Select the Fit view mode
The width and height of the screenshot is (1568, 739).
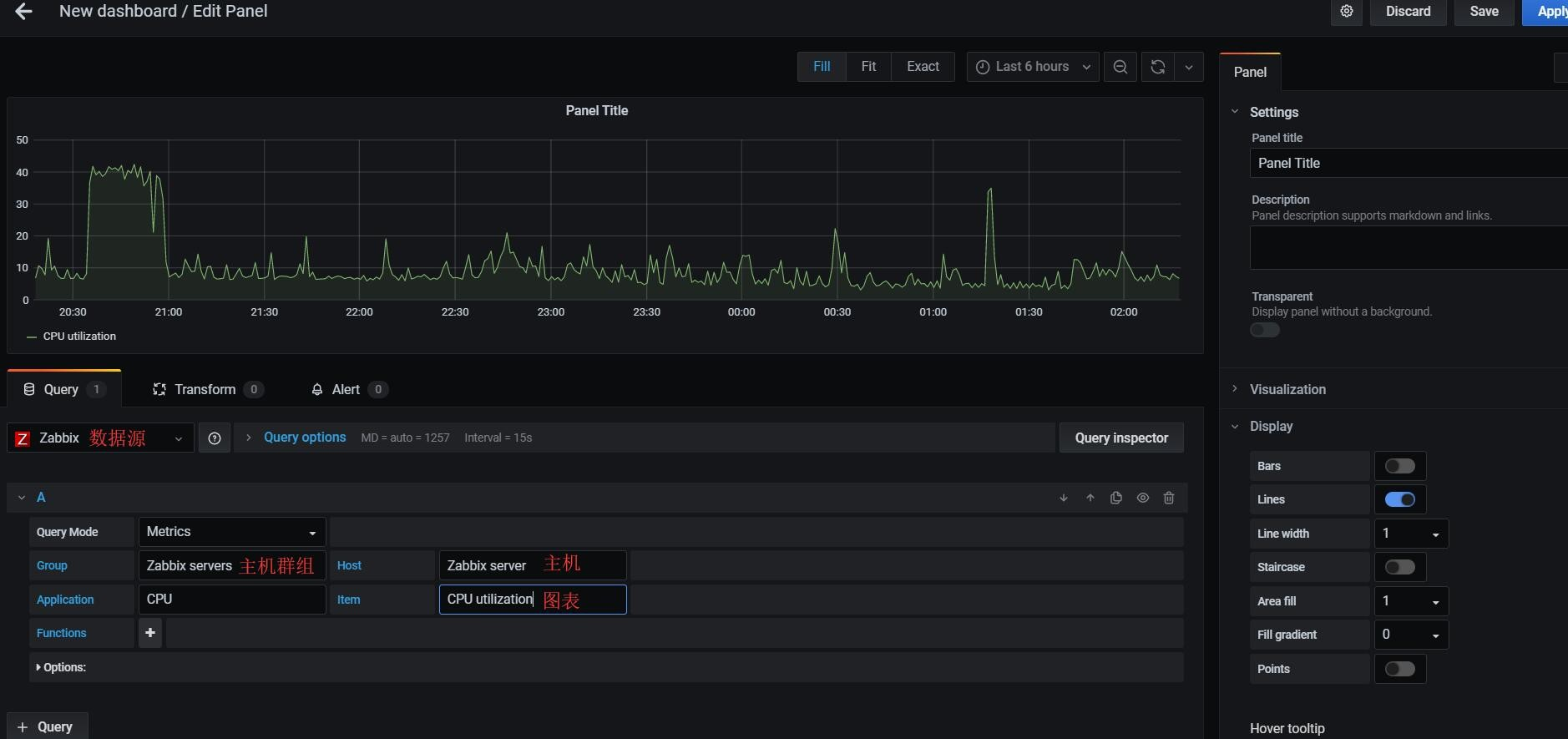coord(868,67)
